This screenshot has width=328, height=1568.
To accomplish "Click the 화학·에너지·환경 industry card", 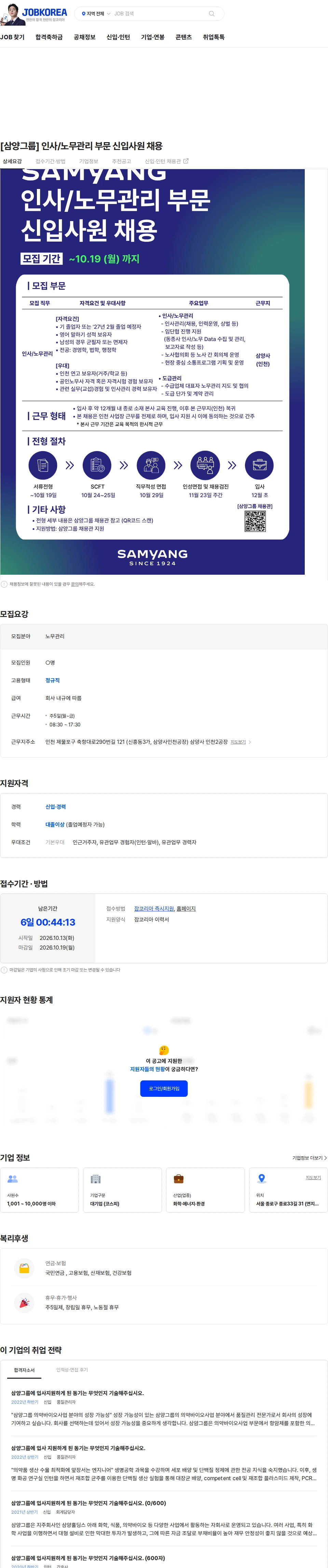I will pos(205,1190).
